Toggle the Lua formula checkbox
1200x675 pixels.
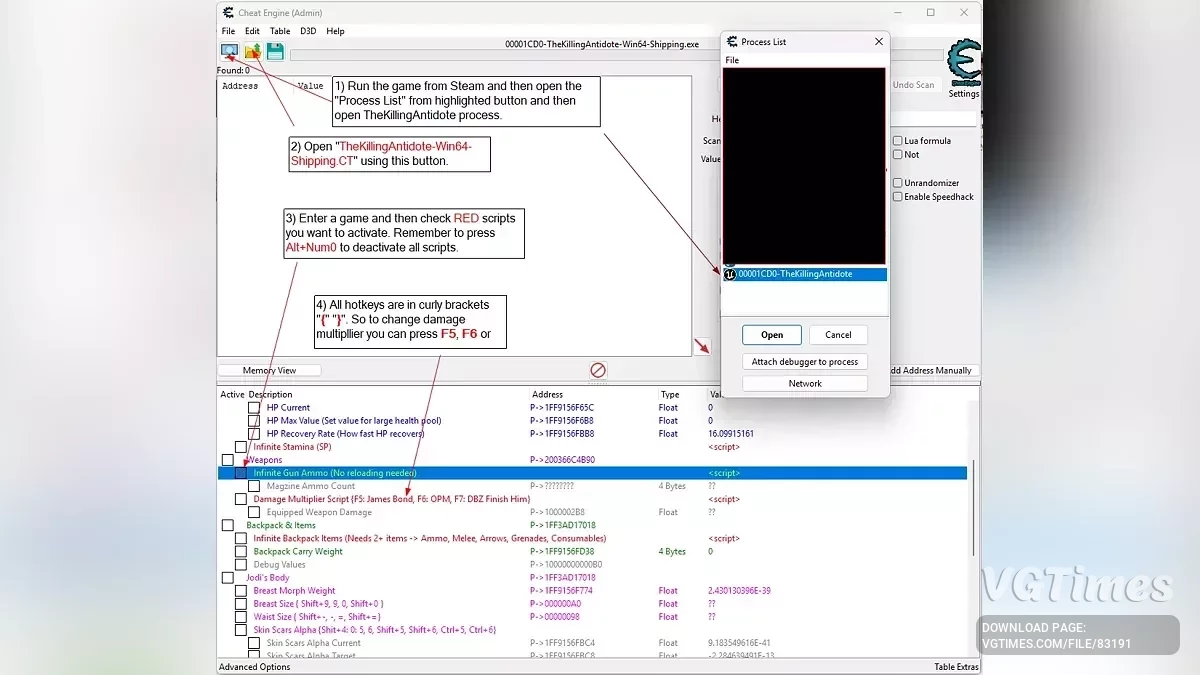897,141
